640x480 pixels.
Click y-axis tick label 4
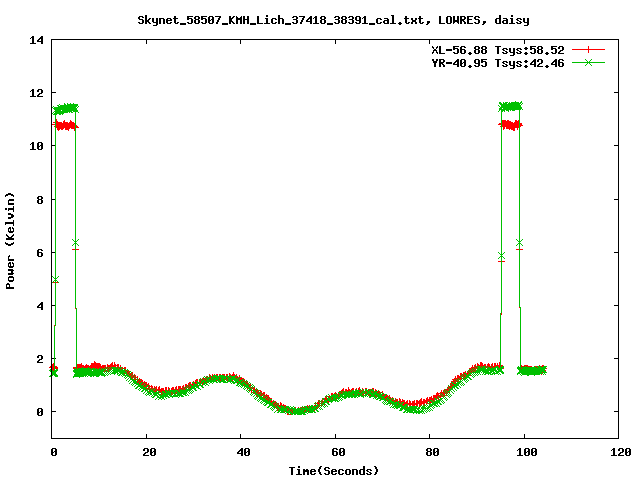40,306
